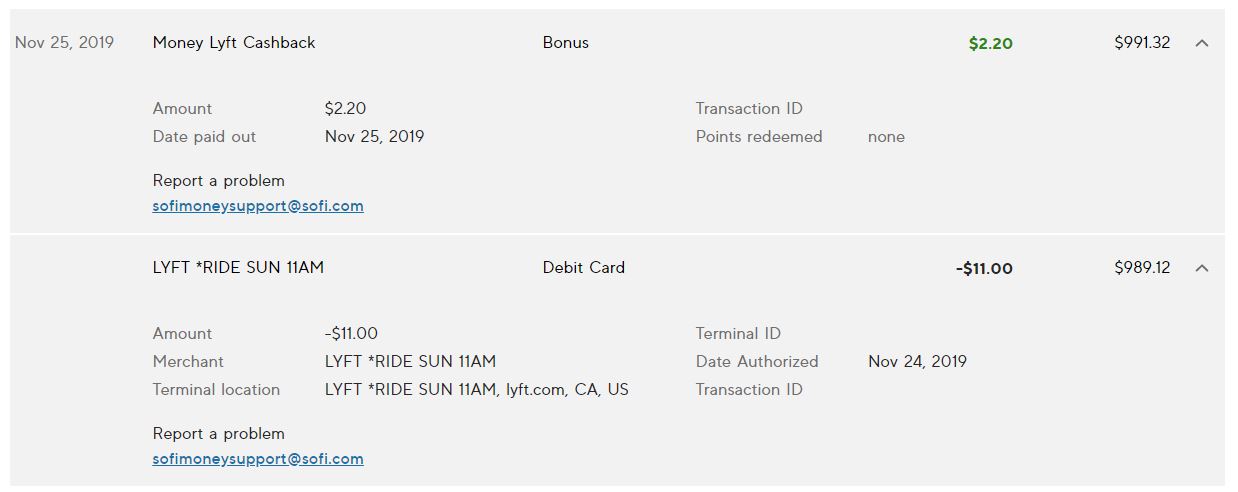Select the Money Lyft Cashback row title
This screenshot has width=1238, height=492.
234,43
